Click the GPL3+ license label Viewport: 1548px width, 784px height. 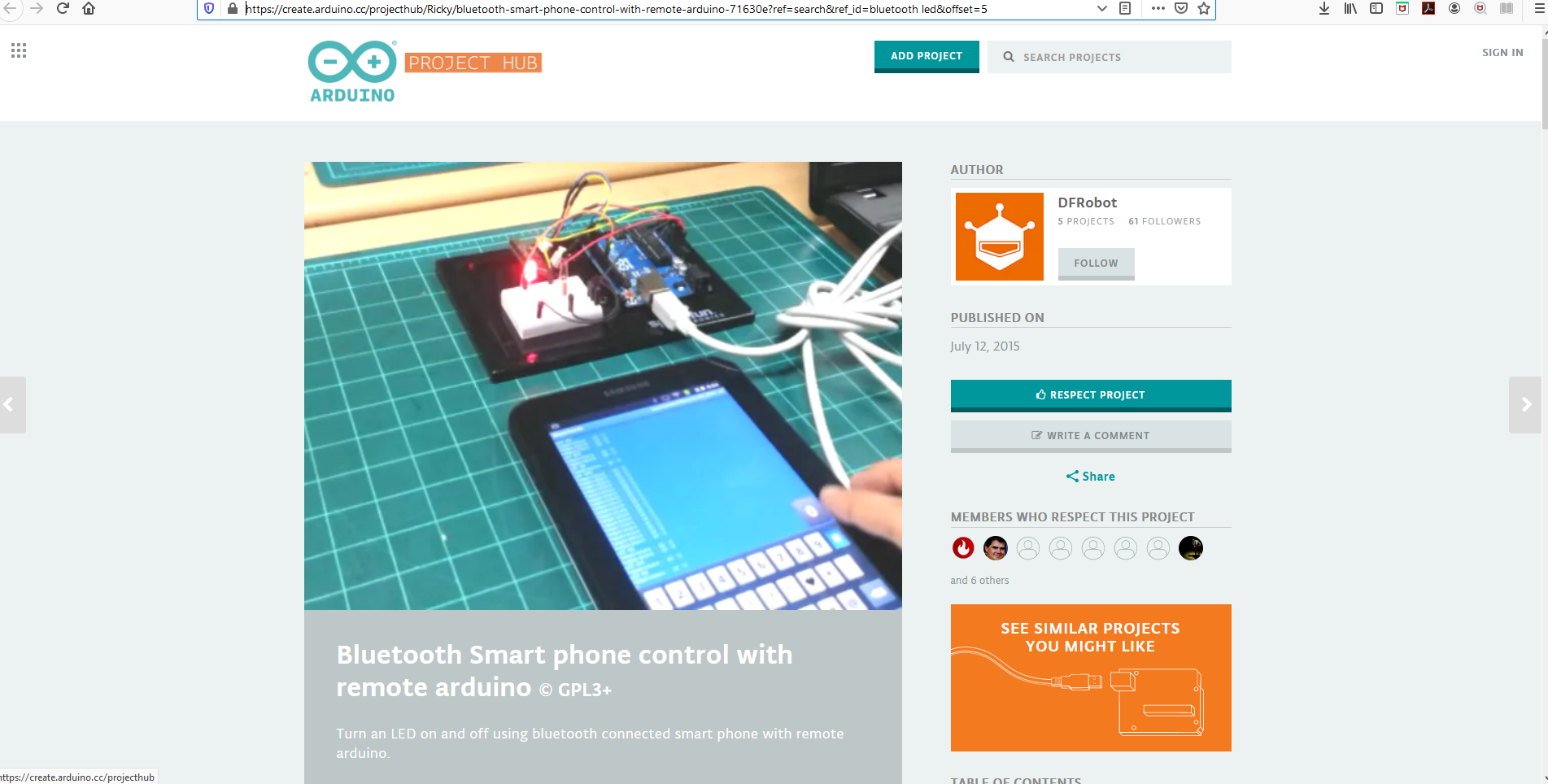click(x=575, y=690)
